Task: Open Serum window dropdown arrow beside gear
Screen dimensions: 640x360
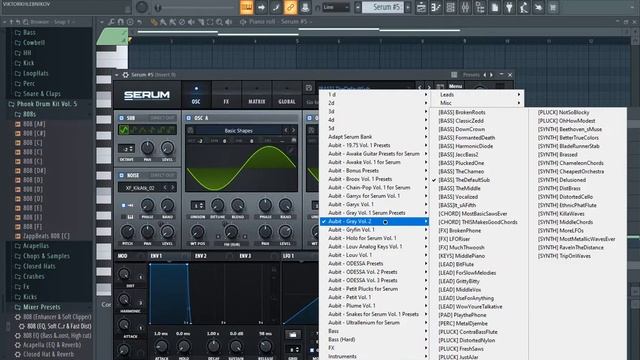Action: (x=117, y=75)
